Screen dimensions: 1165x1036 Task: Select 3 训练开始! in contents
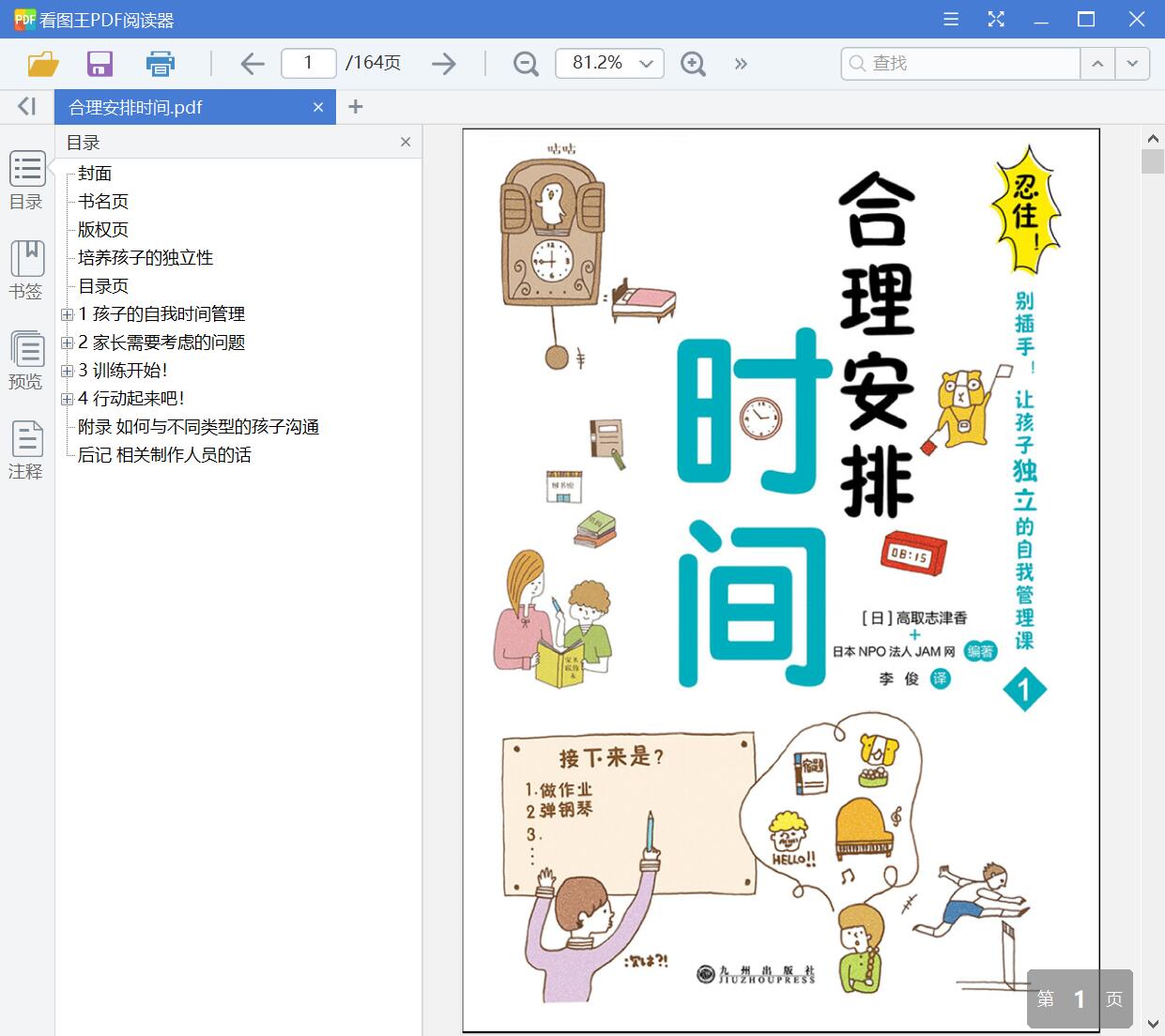123,371
